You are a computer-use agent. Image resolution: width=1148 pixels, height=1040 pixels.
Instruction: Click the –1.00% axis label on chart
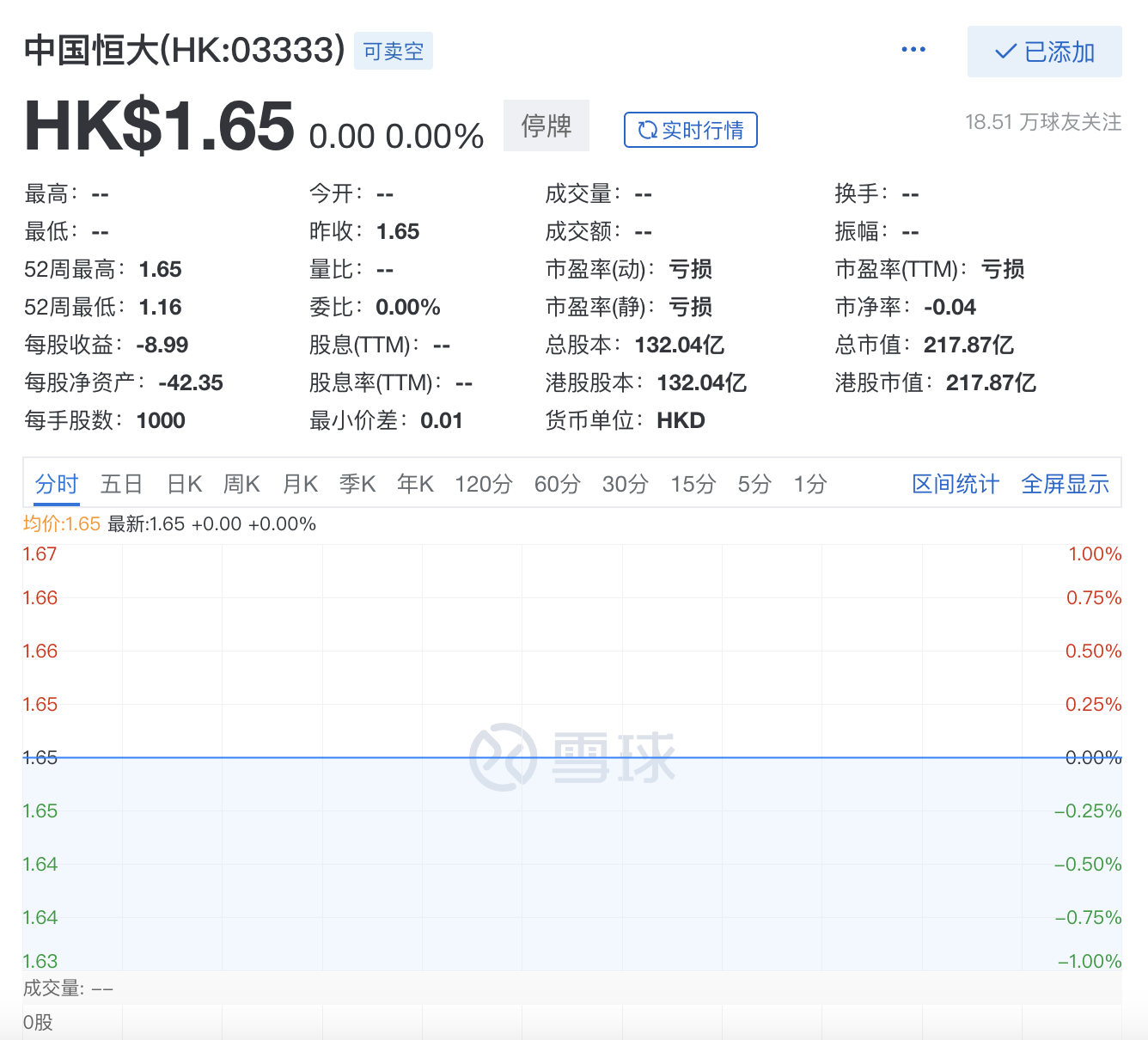tap(1090, 962)
